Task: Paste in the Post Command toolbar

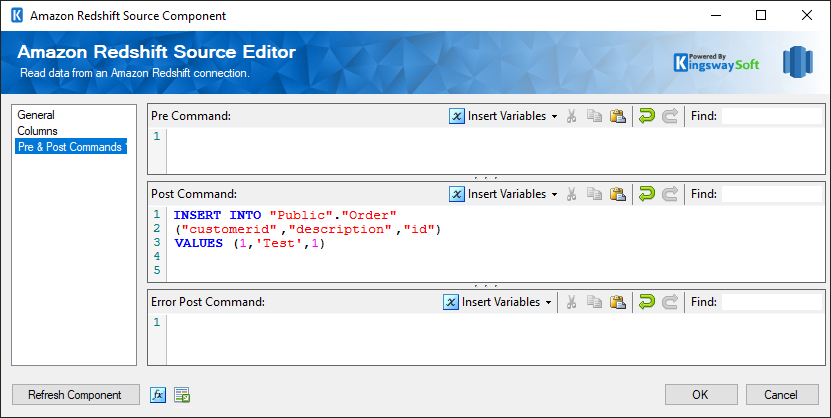Action: [617, 194]
